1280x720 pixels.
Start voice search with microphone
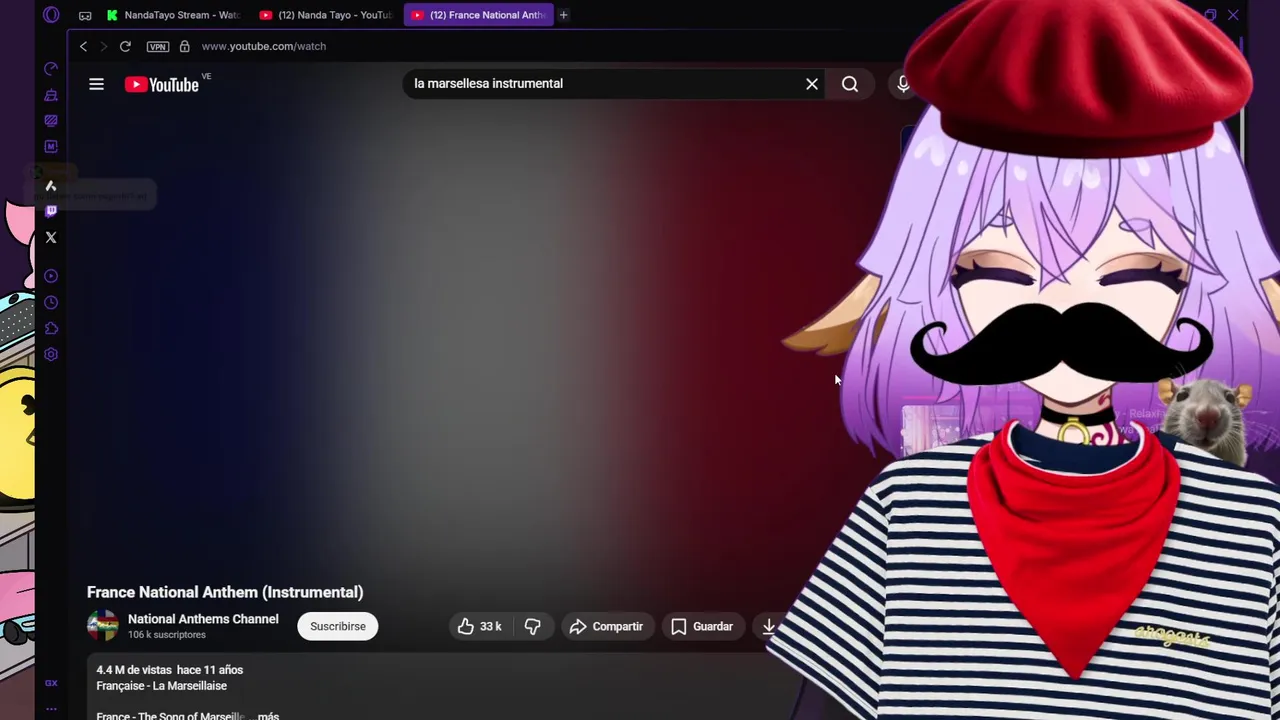(x=903, y=84)
